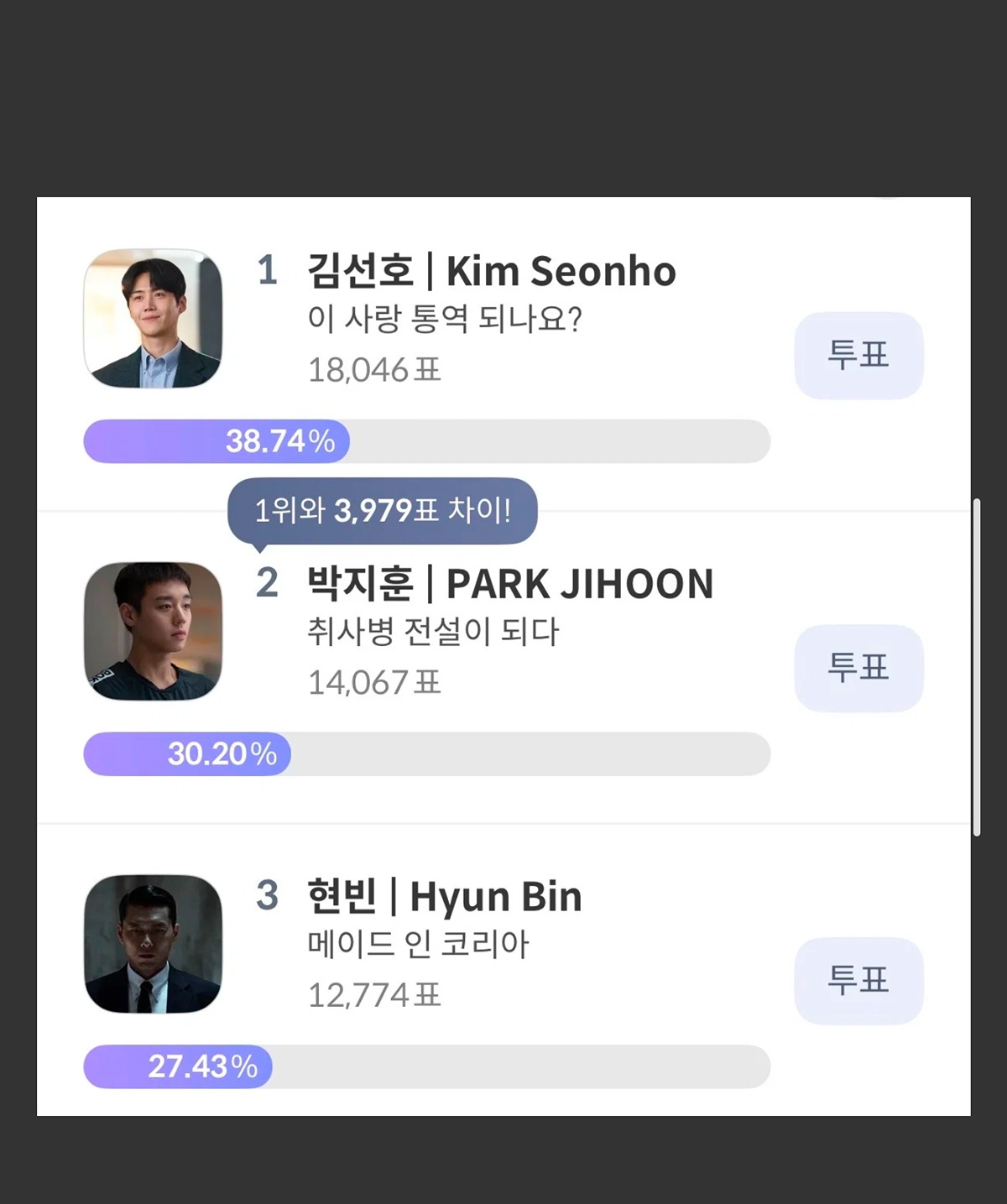Image resolution: width=1007 pixels, height=1204 pixels.
Task: Select the 현빈 | Hyun Bin name
Action: pos(445,897)
